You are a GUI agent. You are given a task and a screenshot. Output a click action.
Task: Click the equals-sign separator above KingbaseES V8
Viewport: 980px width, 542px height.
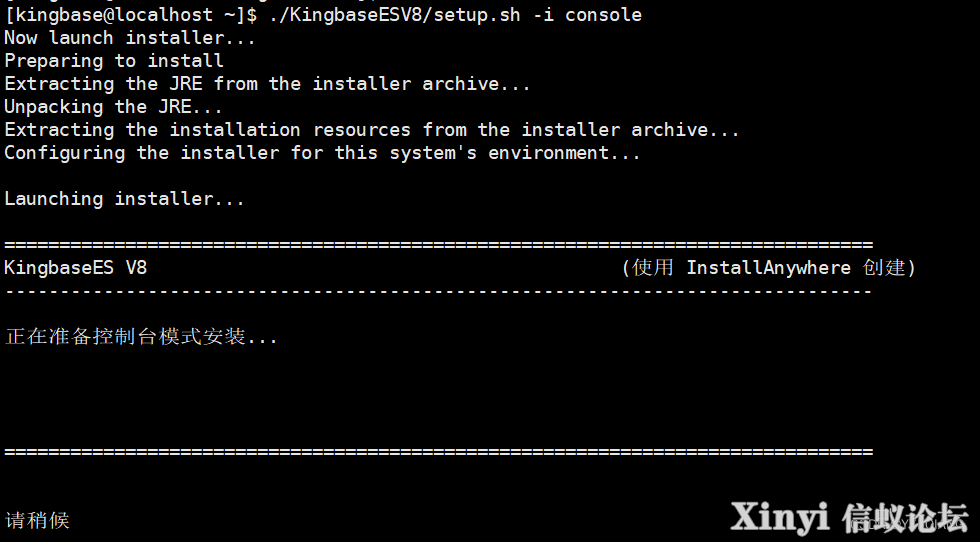438,244
